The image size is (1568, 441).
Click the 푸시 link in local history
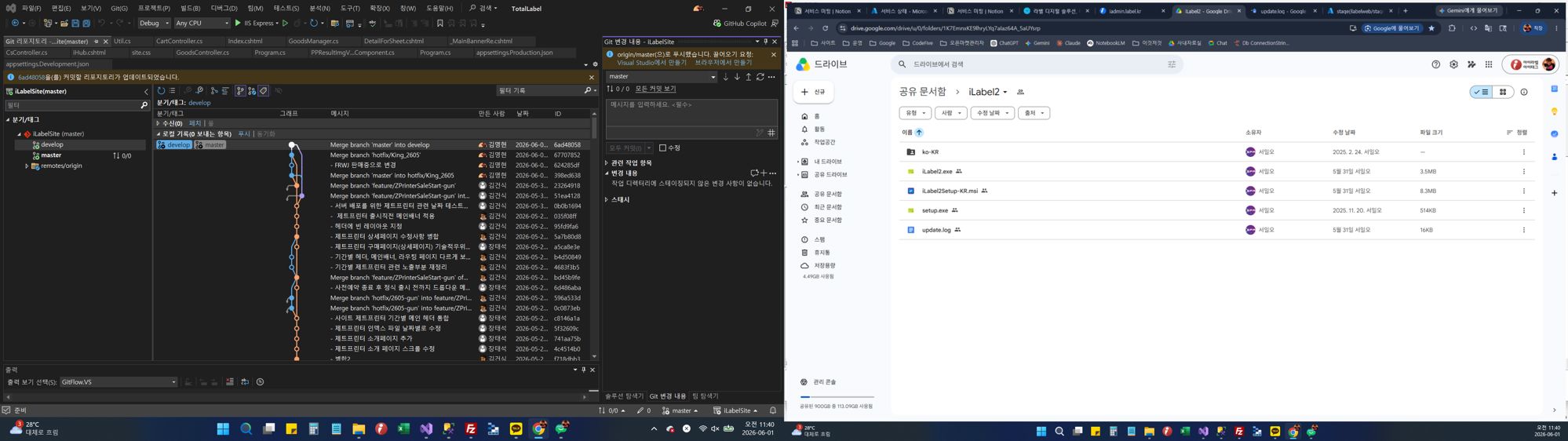tap(244, 134)
